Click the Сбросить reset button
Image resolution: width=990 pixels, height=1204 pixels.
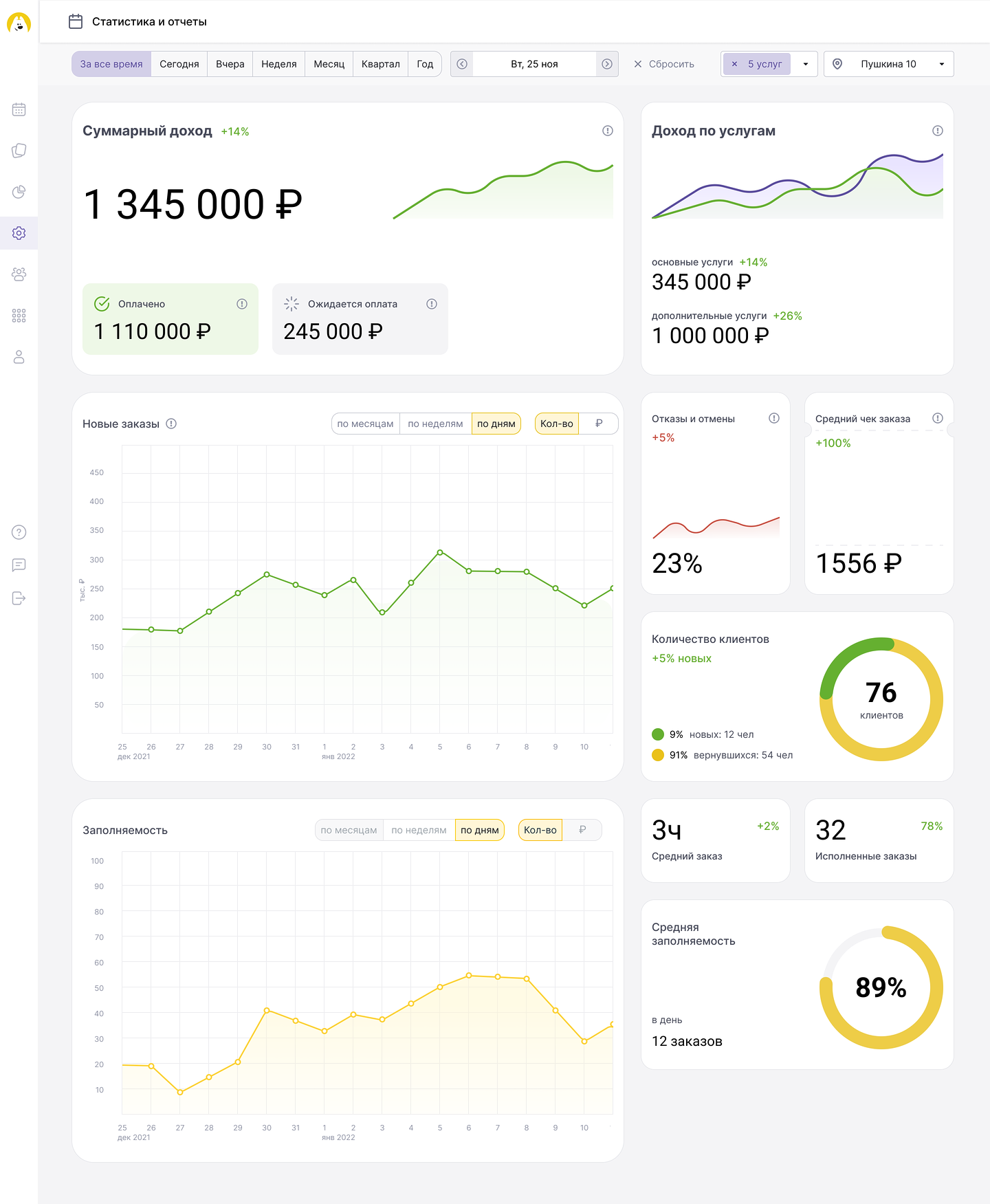point(664,64)
